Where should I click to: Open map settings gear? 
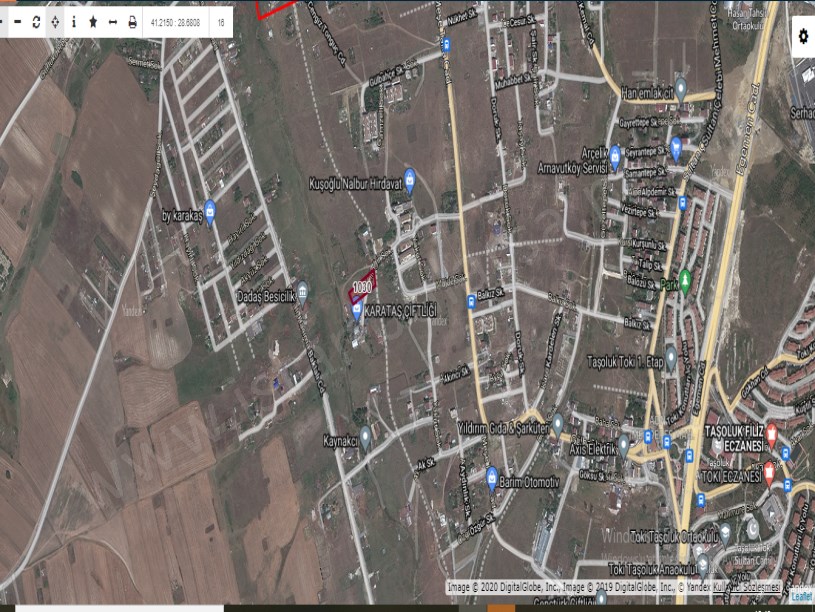pos(803,36)
